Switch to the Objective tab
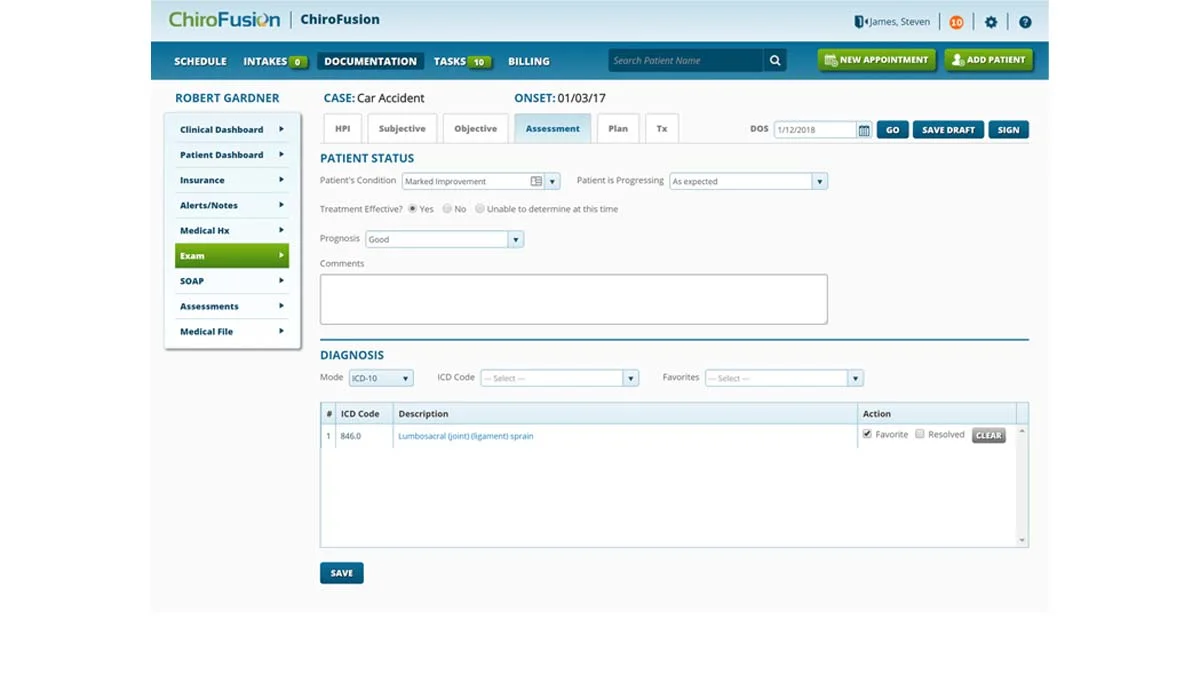1200x674 pixels. click(x=475, y=129)
